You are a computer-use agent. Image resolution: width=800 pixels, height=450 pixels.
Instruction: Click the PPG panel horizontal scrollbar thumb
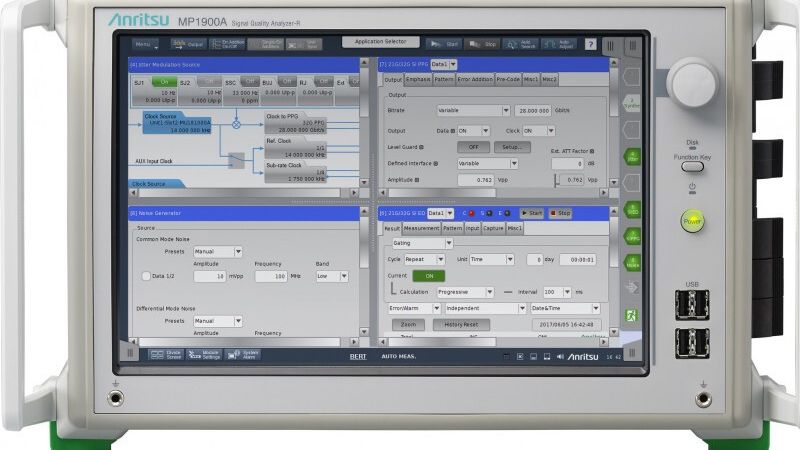(442, 193)
